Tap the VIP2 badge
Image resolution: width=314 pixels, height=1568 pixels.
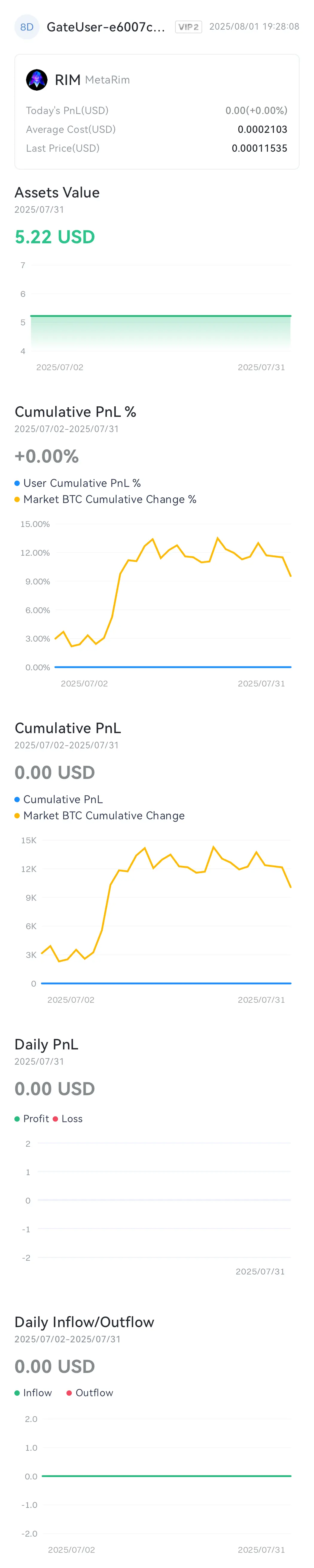pyautogui.click(x=189, y=27)
